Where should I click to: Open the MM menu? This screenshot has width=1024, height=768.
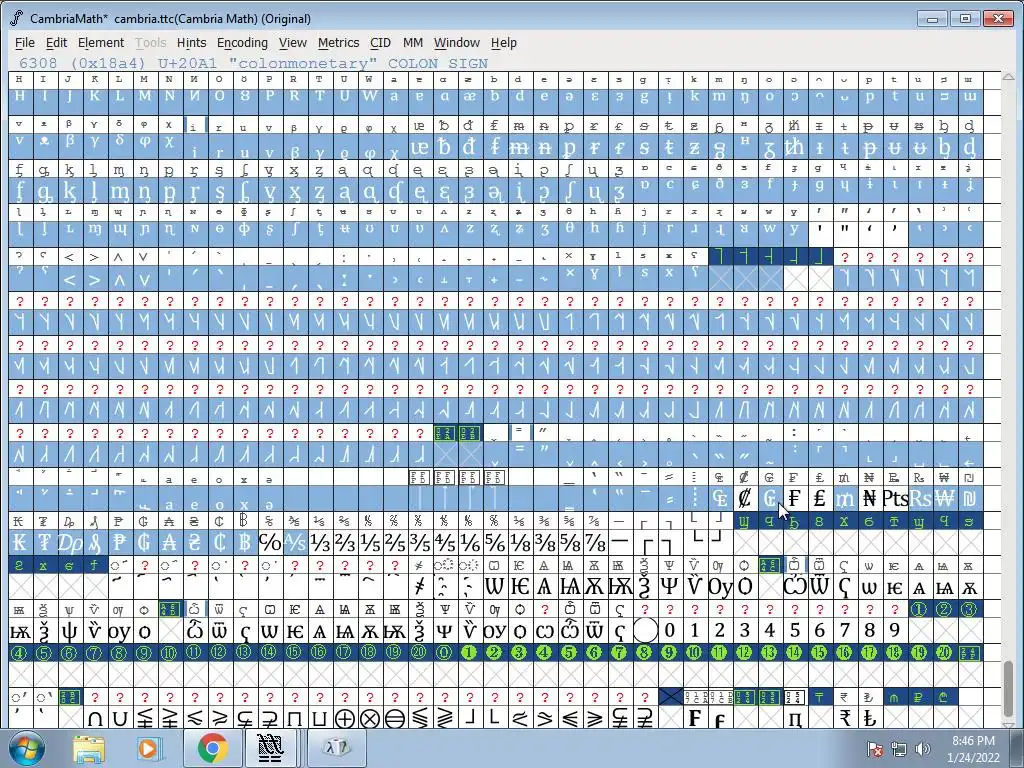point(413,42)
